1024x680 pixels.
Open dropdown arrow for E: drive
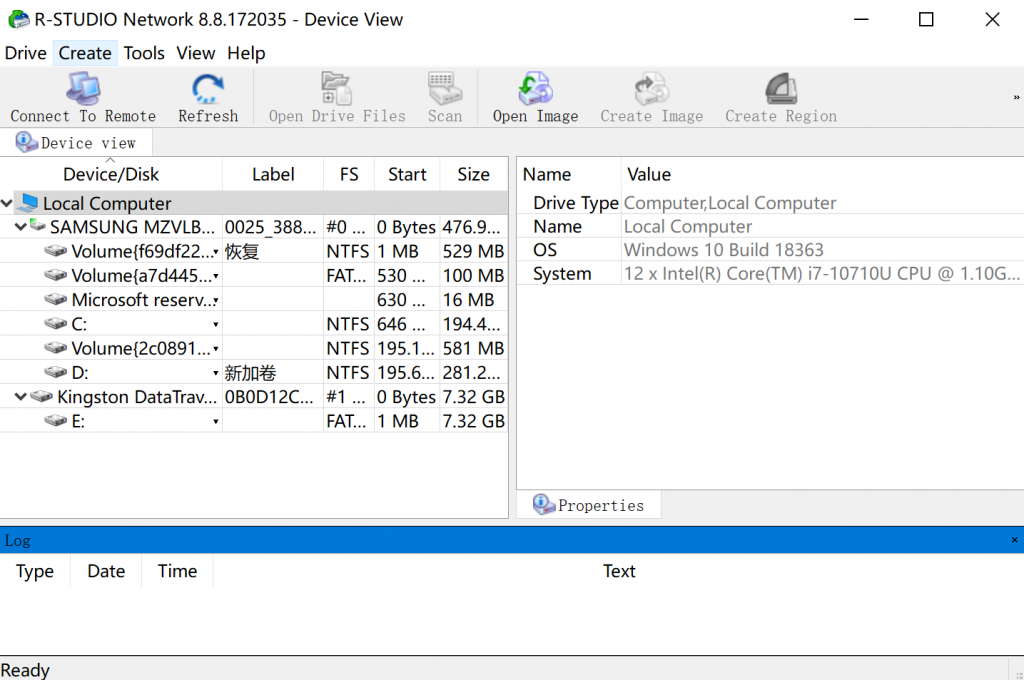[x=216, y=421]
